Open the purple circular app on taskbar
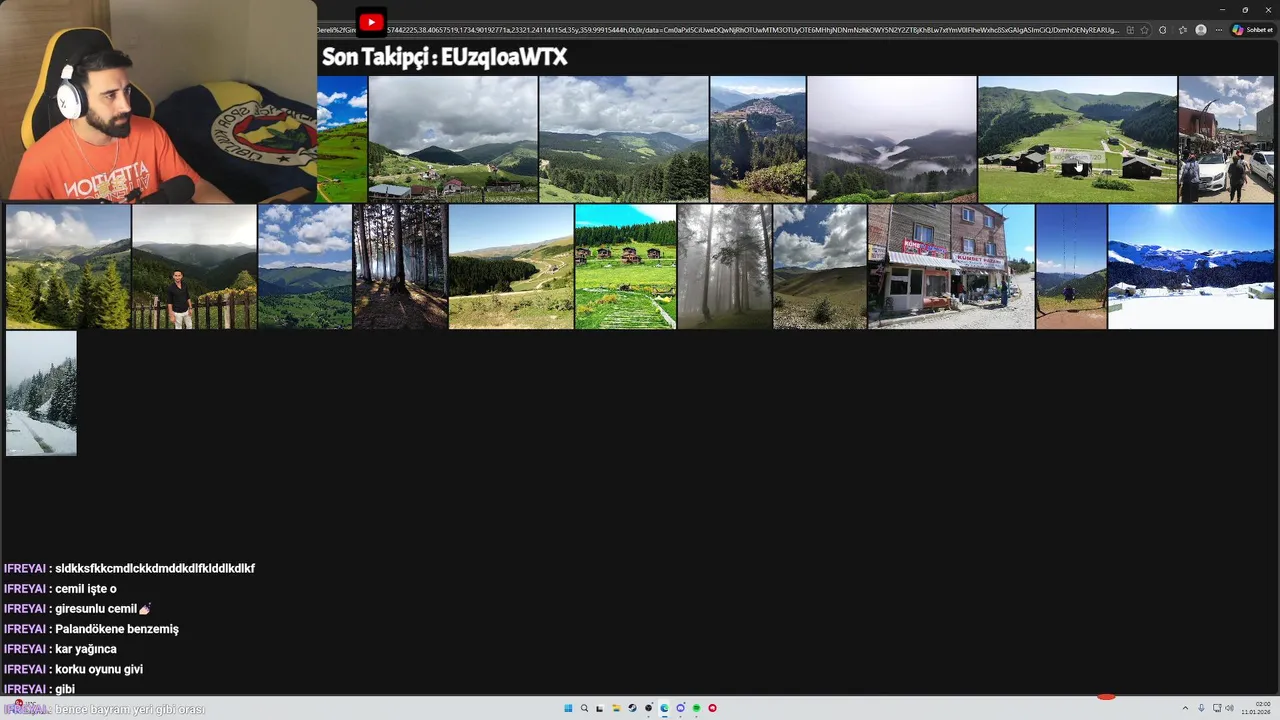 (680, 708)
